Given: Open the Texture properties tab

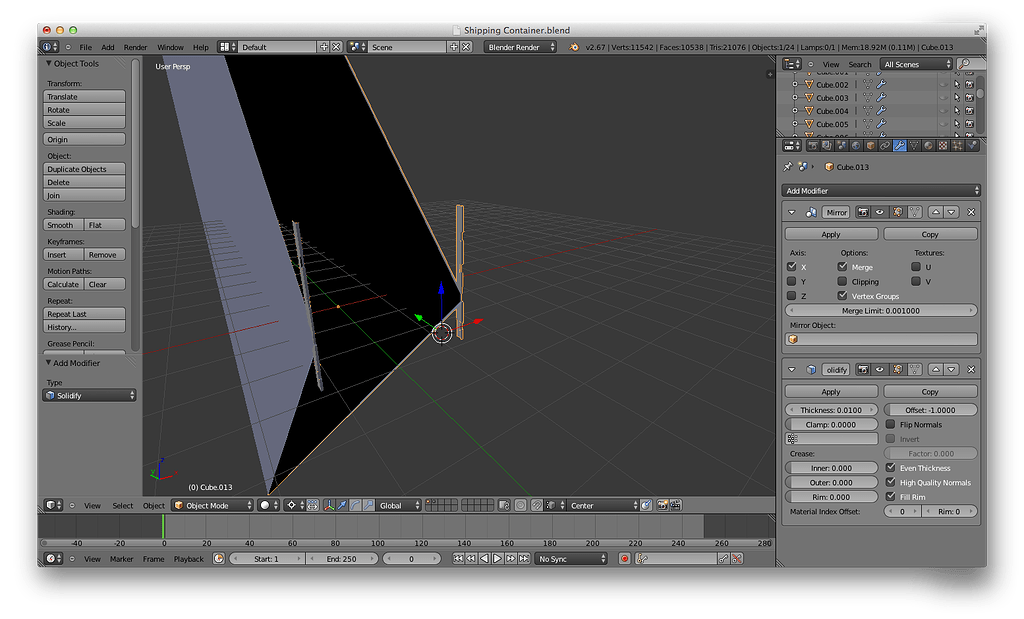Looking at the screenshot, I should point(943,146).
